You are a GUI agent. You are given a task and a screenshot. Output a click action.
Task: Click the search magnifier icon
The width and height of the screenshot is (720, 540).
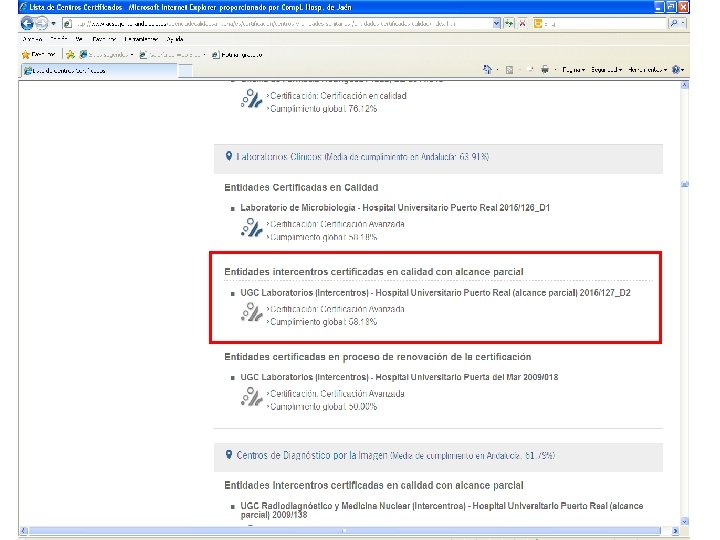coord(674,23)
